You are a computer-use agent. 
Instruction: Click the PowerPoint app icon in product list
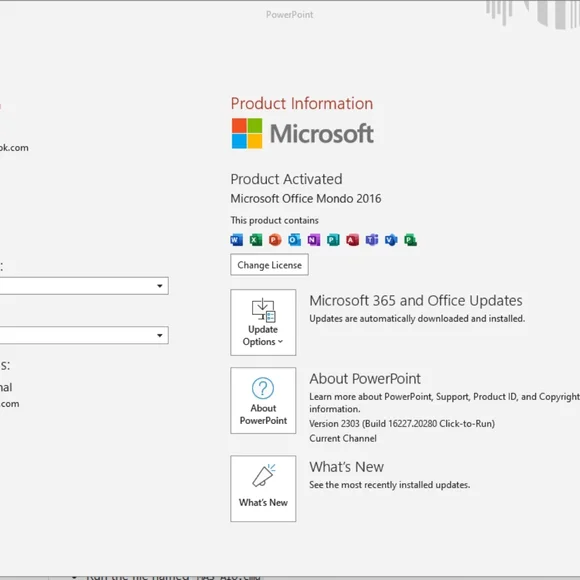click(275, 240)
